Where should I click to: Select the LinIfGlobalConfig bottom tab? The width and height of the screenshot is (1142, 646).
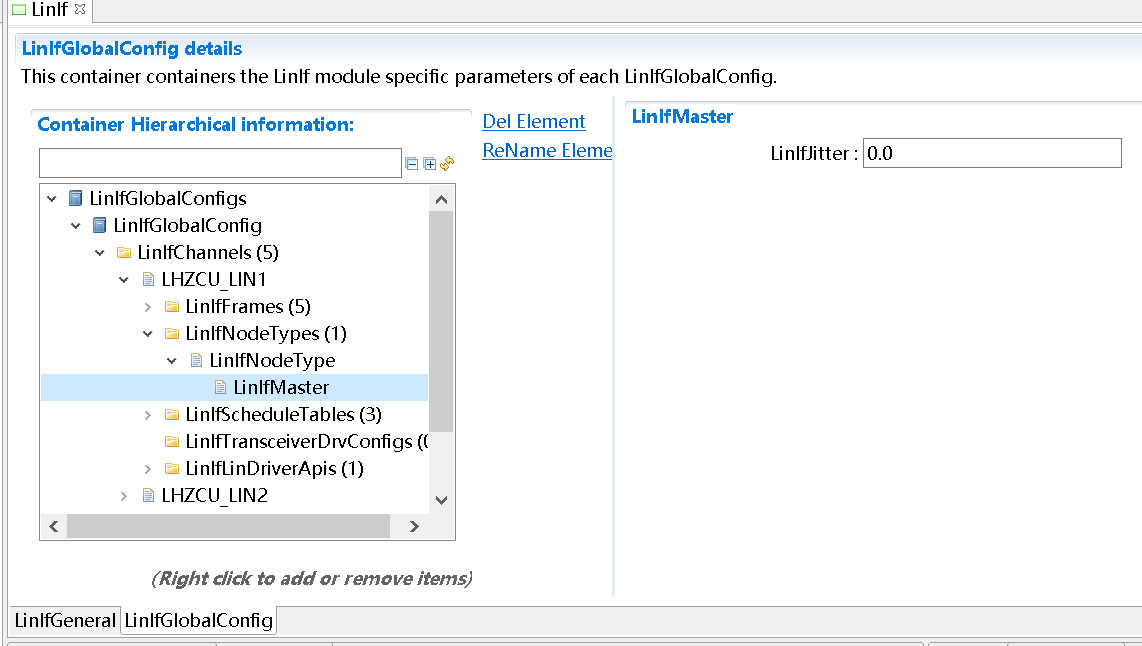198,621
